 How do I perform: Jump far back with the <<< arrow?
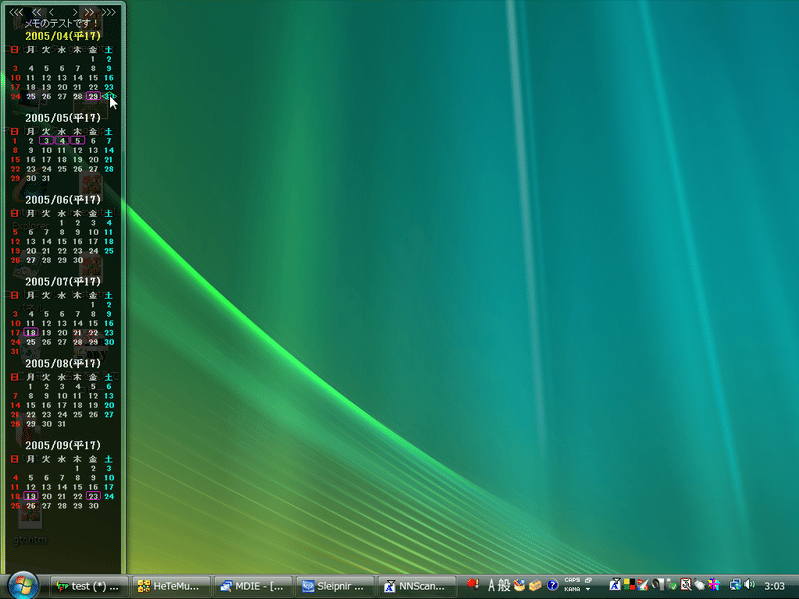coord(16,12)
